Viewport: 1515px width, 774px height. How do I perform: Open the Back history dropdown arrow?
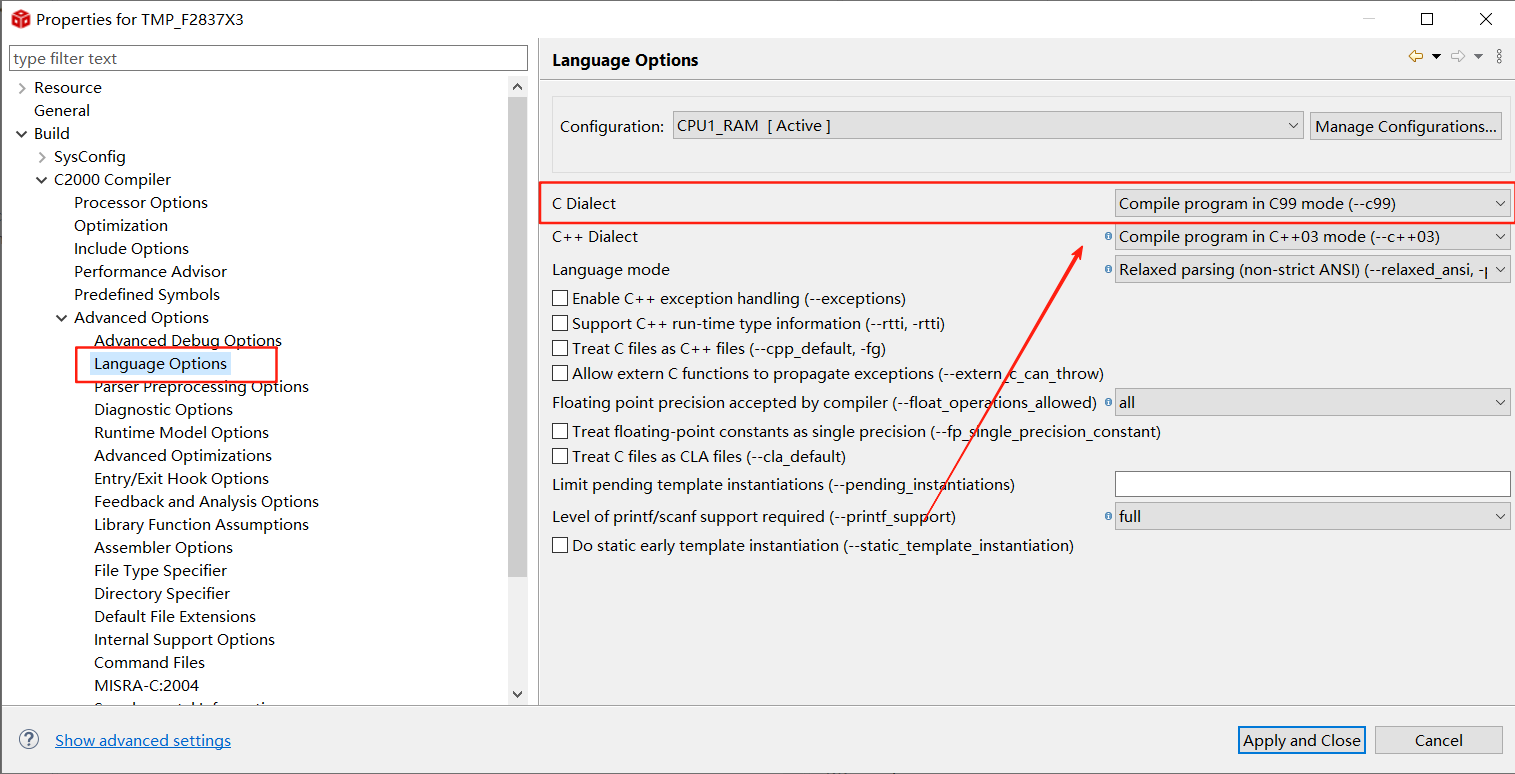coord(1436,57)
